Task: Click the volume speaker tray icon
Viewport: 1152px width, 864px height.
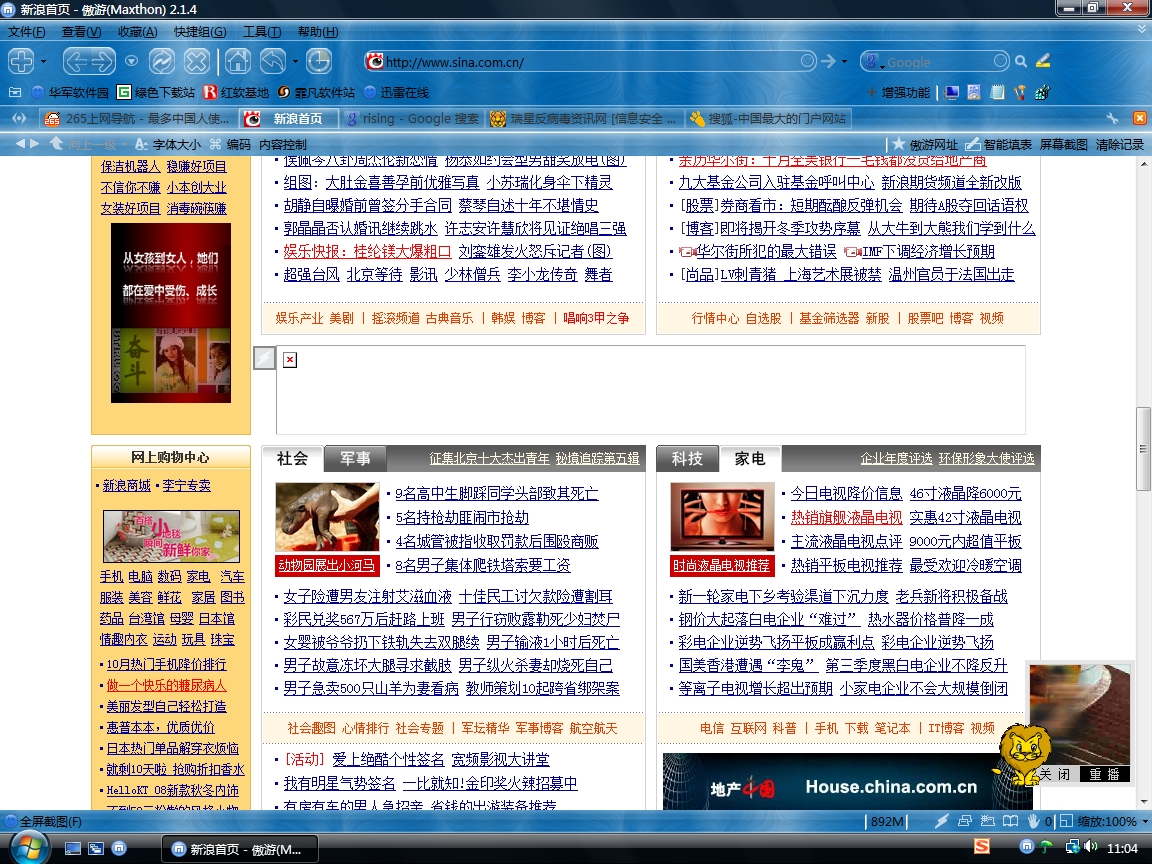Action: (1091, 848)
